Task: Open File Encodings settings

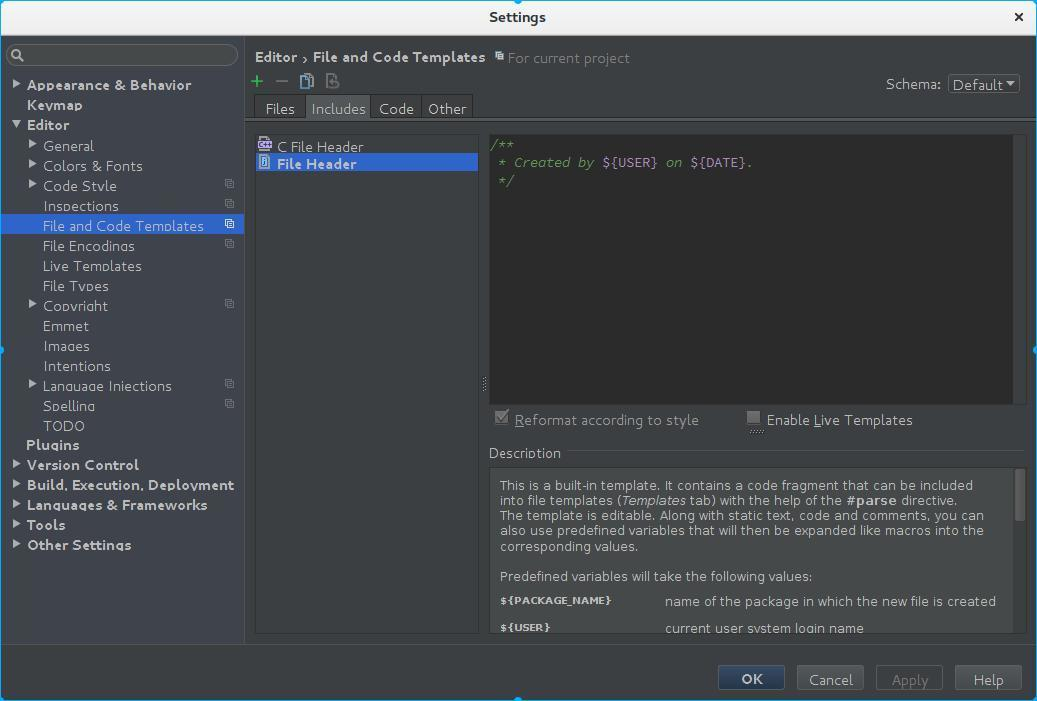Action: 89,245
